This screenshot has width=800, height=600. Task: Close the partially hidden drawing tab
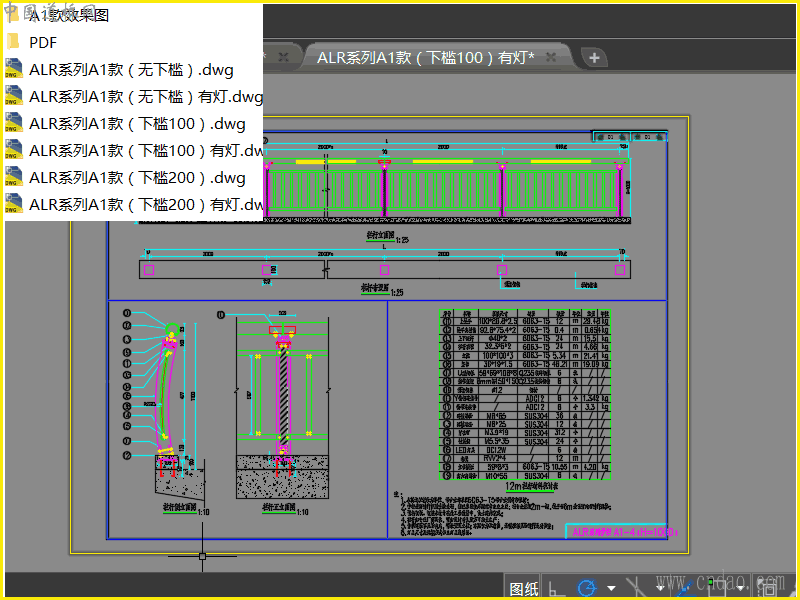coord(284,57)
